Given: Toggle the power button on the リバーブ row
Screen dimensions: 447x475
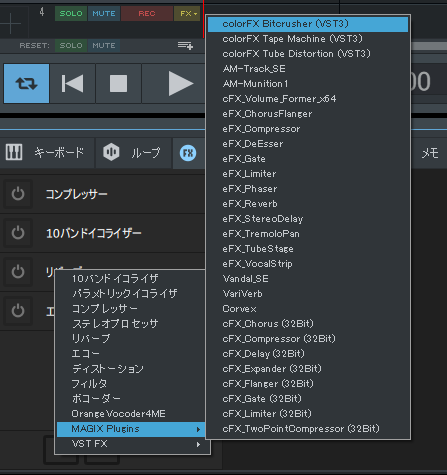Looking at the screenshot, I should (18, 272).
